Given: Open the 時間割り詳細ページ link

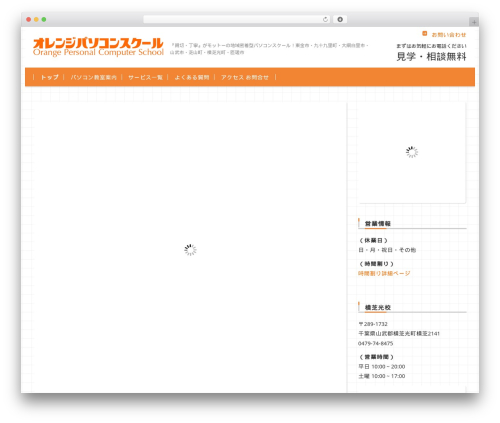Looking at the screenshot, I should pyautogui.click(x=384, y=273).
